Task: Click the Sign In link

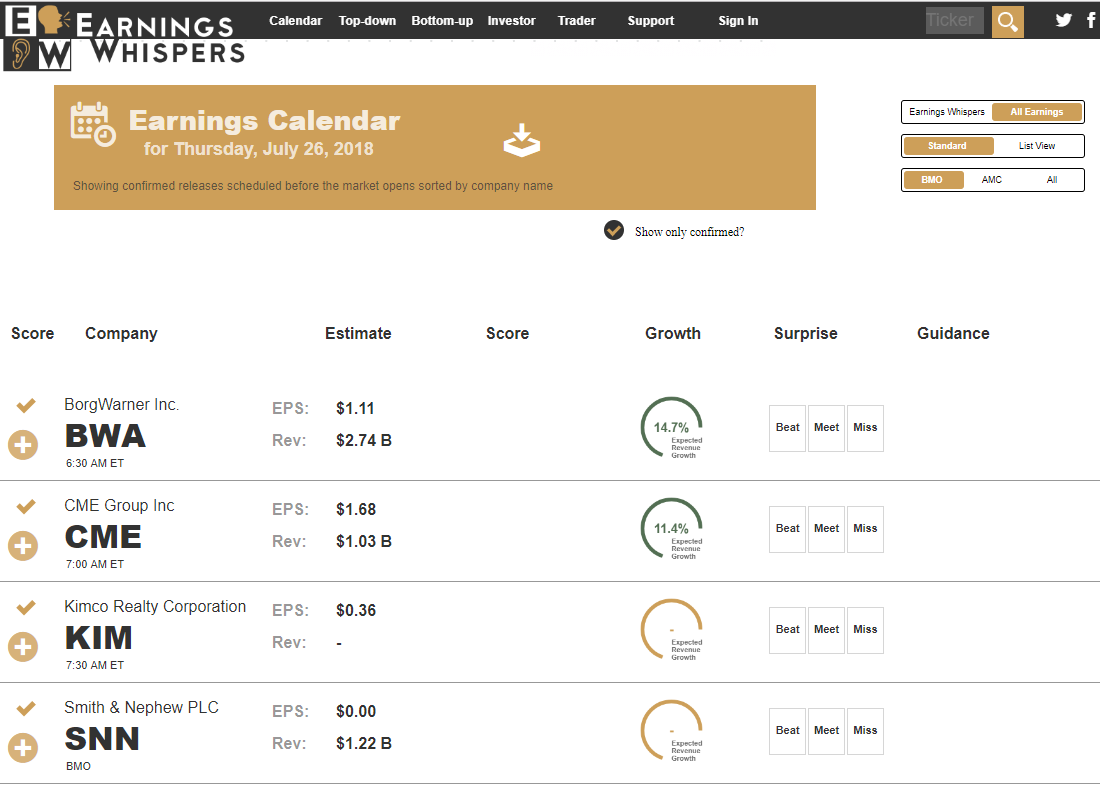Action: pyautogui.click(x=738, y=20)
